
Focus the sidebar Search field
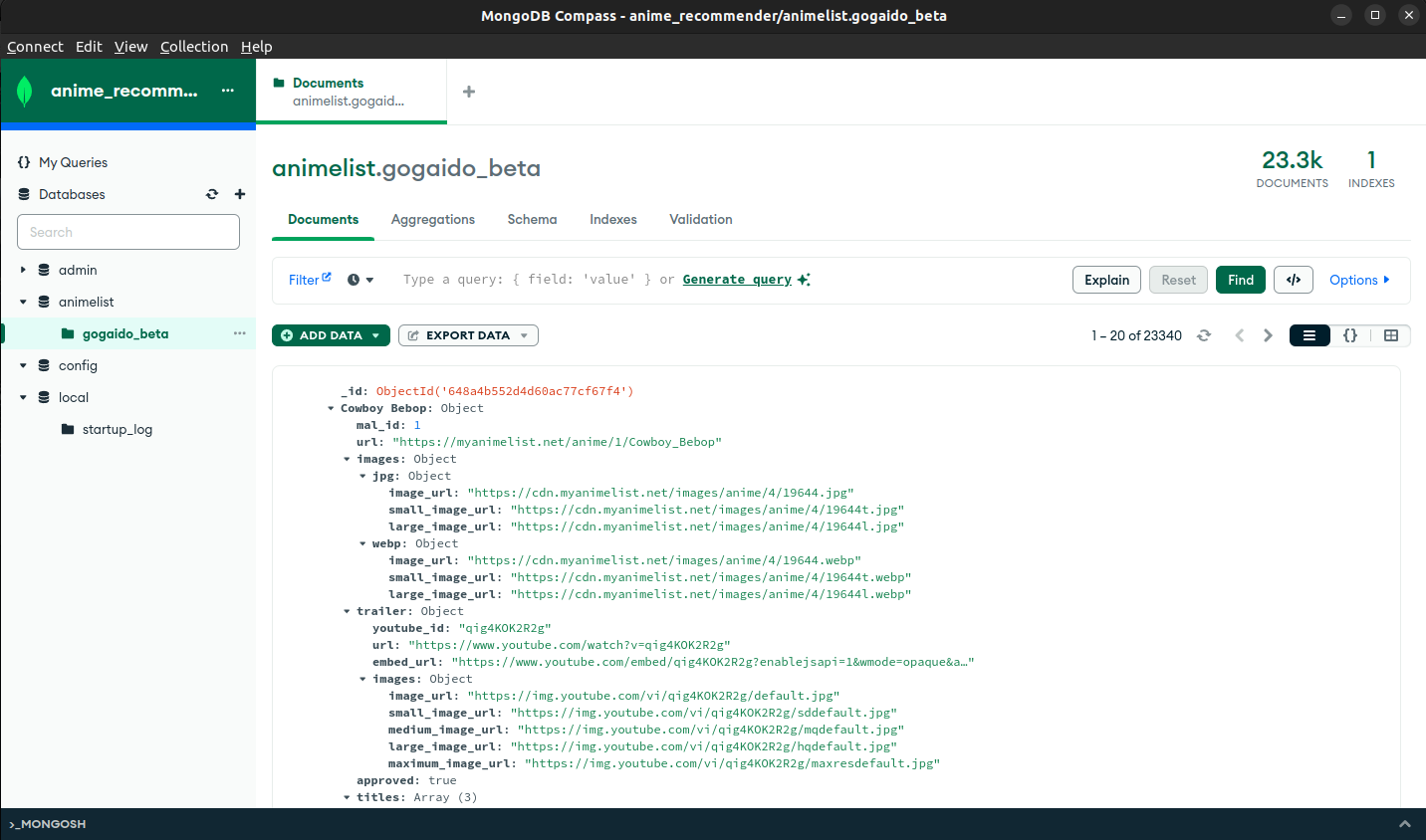[128, 232]
